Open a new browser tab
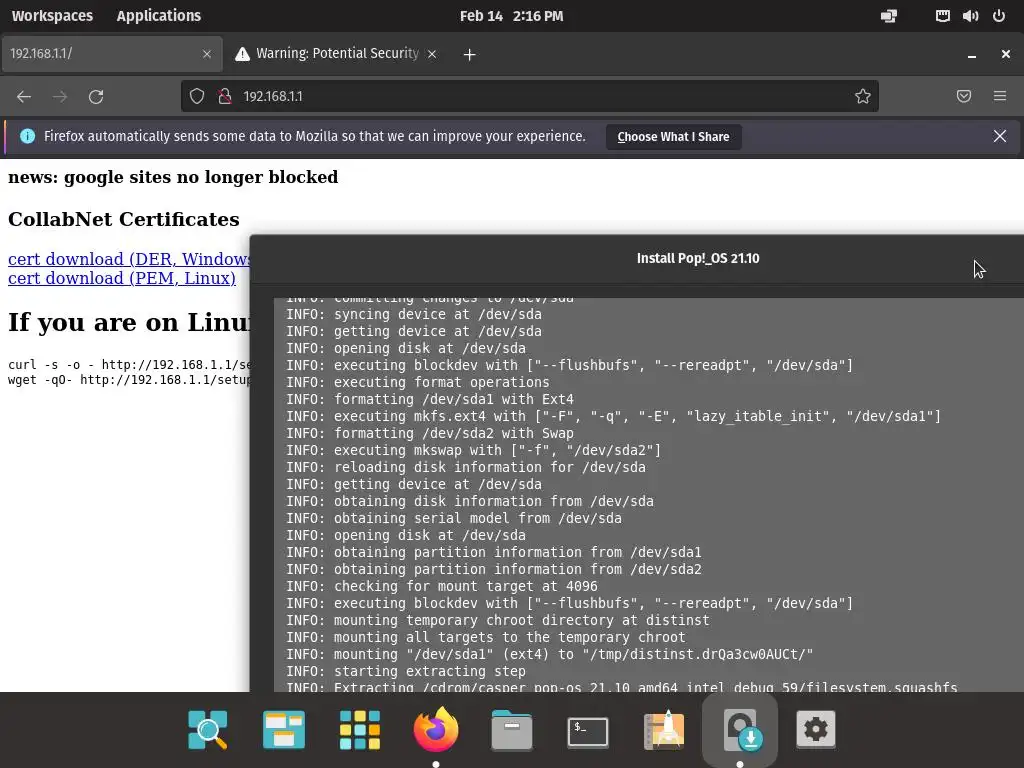 tap(470, 55)
